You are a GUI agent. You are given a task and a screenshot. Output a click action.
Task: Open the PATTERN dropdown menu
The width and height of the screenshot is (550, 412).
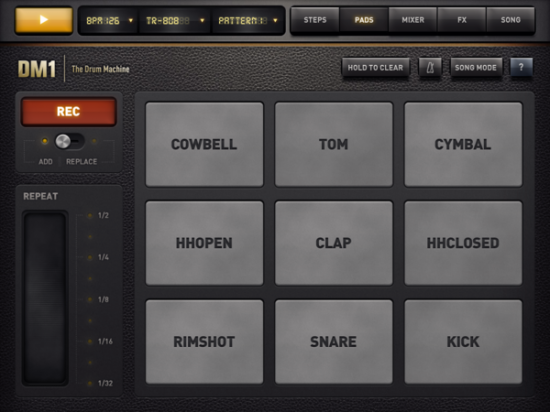[x=248, y=21]
